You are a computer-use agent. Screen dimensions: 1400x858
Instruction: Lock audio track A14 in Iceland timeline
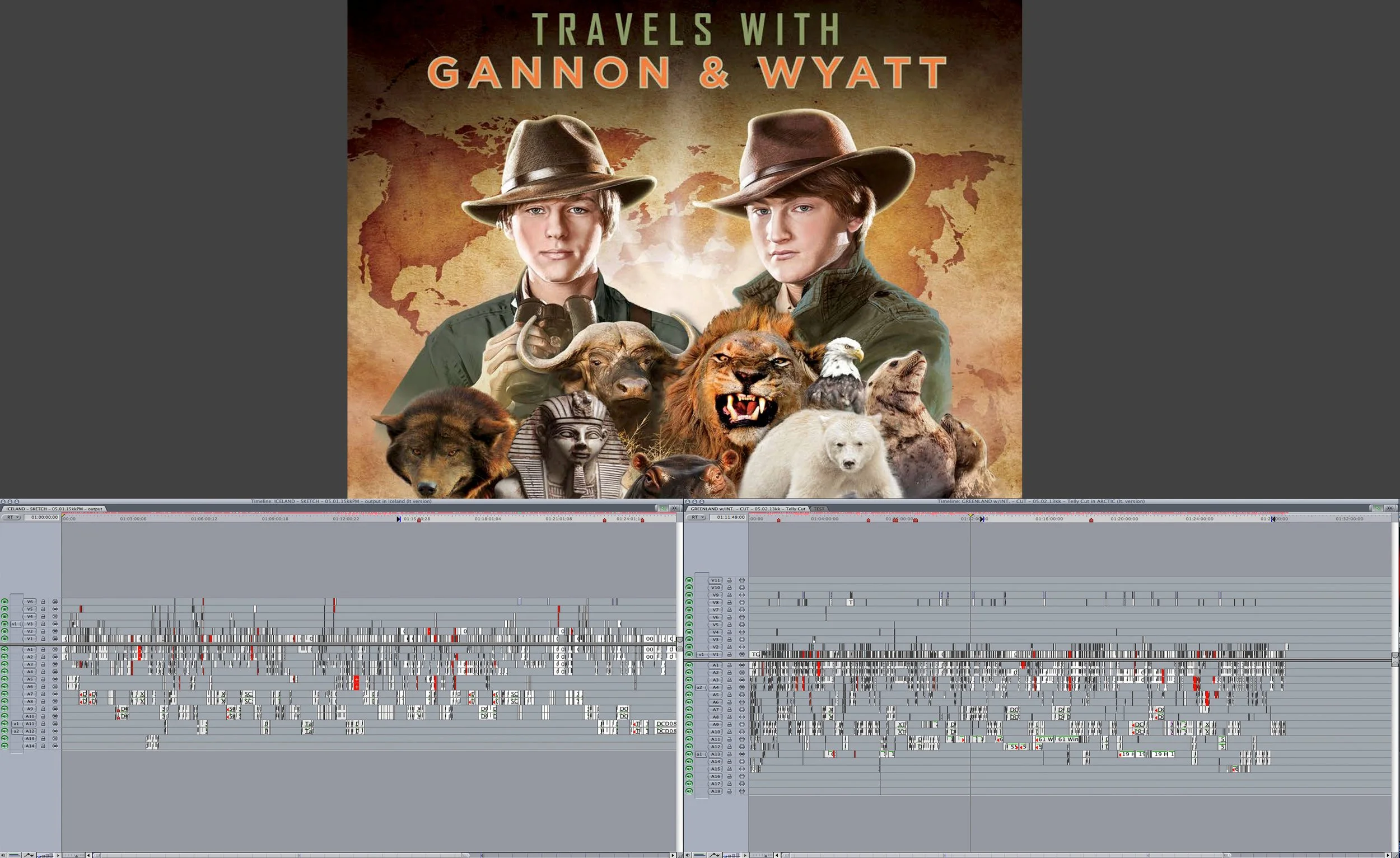tap(43, 746)
